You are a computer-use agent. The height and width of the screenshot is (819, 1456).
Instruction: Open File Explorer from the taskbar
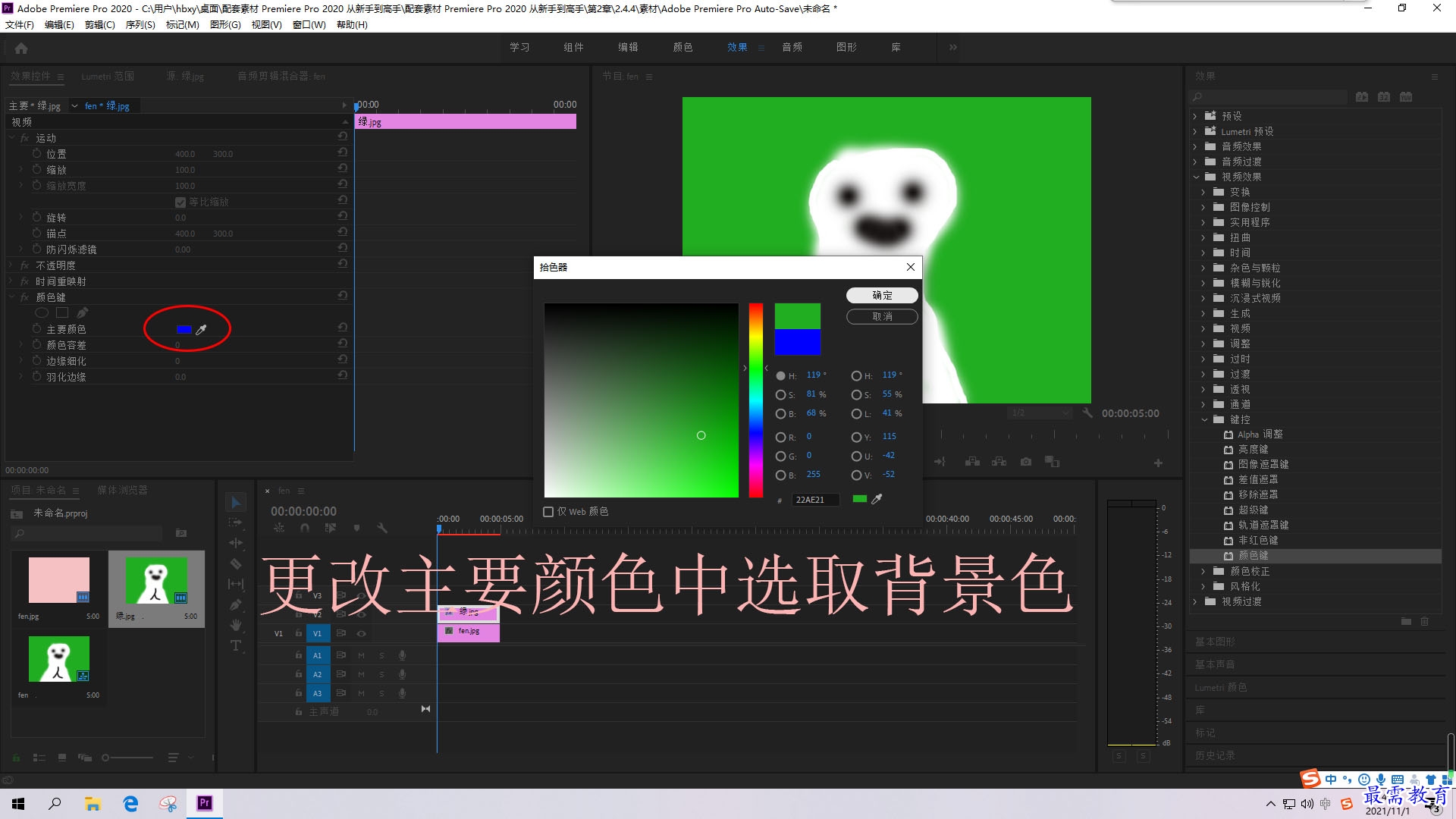click(93, 803)
